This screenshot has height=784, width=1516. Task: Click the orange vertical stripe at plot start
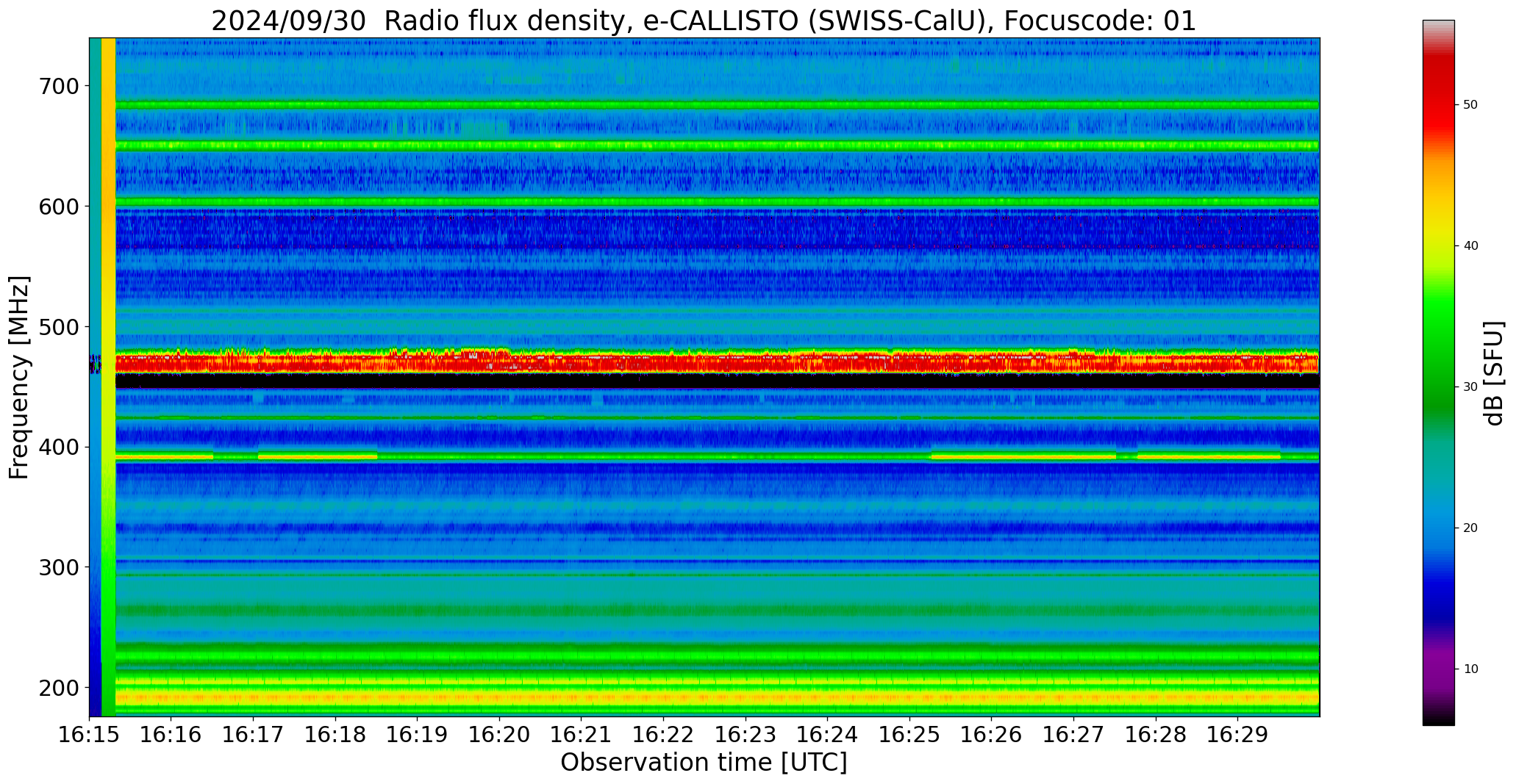[108, 377]
